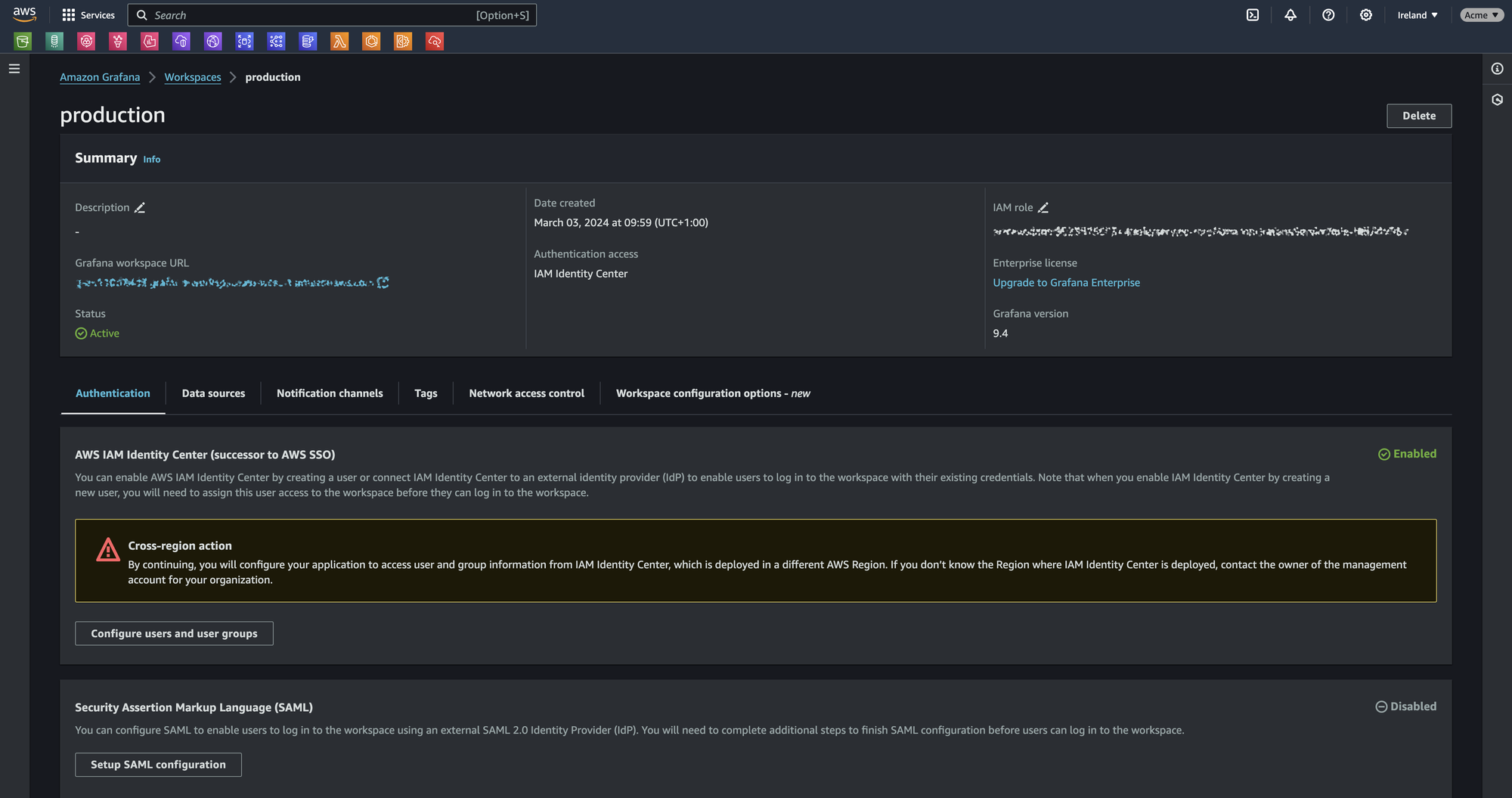The width and height of the screenshot is (1512, 798).
Task: Open console settings gear
Action: [x=1366, y=15]
